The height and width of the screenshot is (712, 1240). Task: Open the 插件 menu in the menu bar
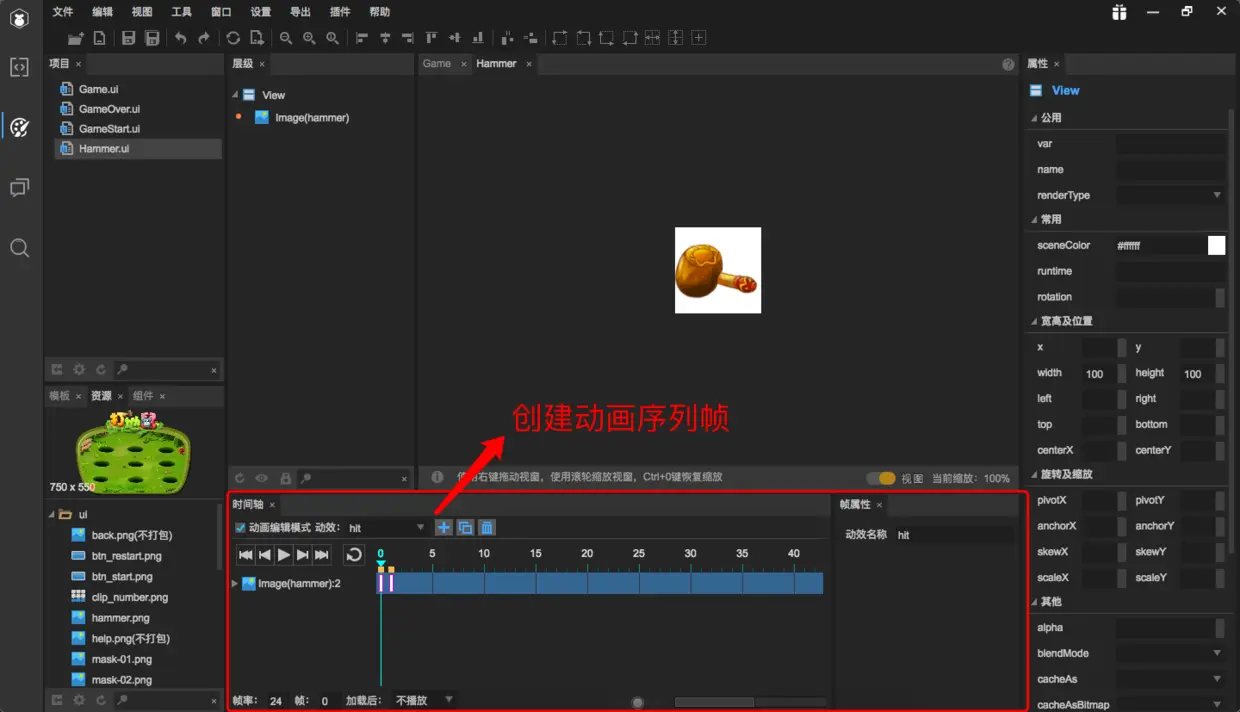[339, 11]
